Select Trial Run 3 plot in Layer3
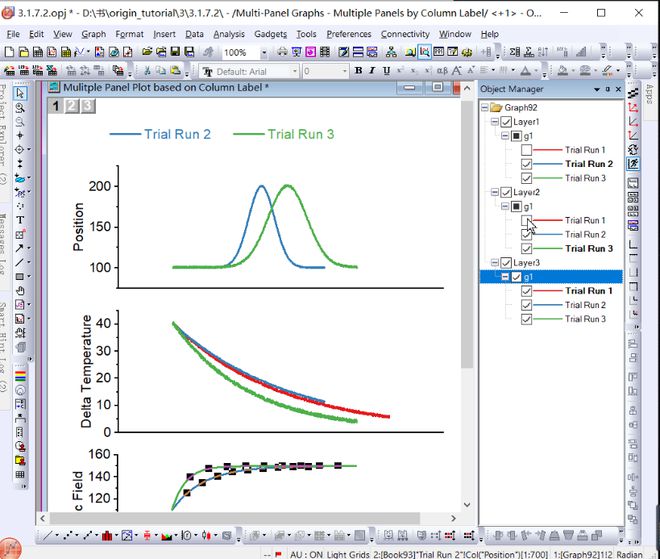This screenshot has width=660, height=559. [x=585, y=319]
